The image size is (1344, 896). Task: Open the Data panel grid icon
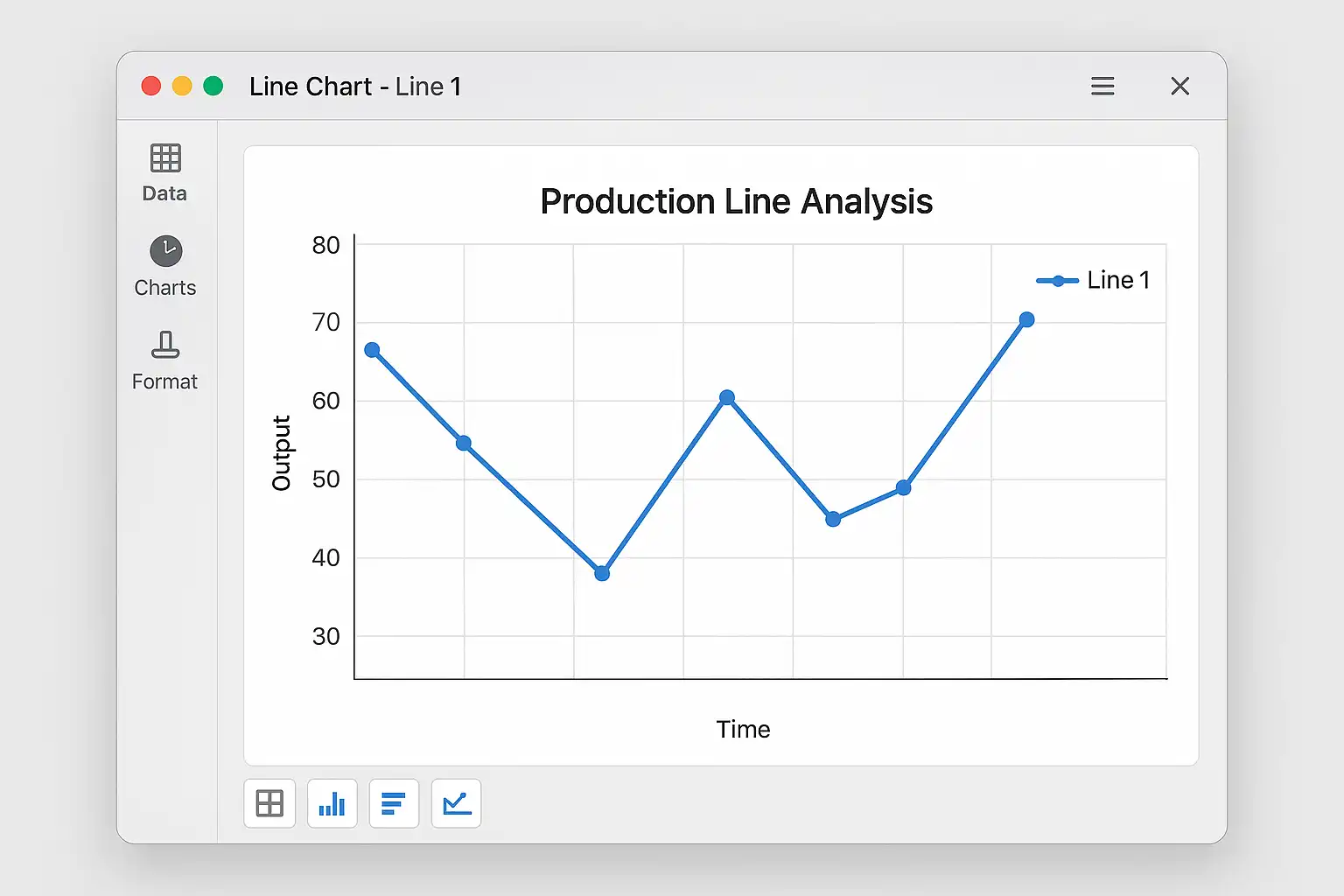[x=165, y=158]
